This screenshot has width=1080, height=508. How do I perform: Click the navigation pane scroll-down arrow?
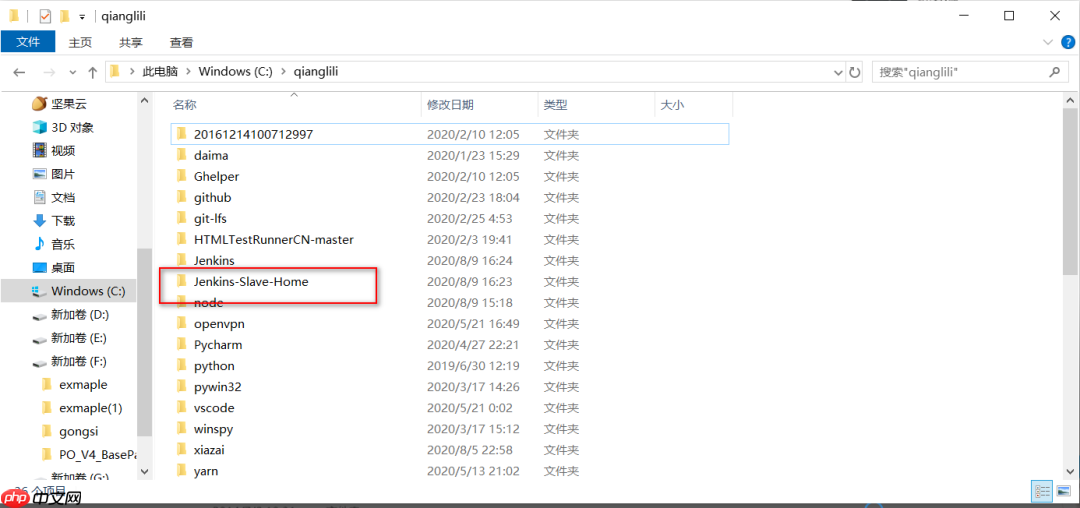144,472
